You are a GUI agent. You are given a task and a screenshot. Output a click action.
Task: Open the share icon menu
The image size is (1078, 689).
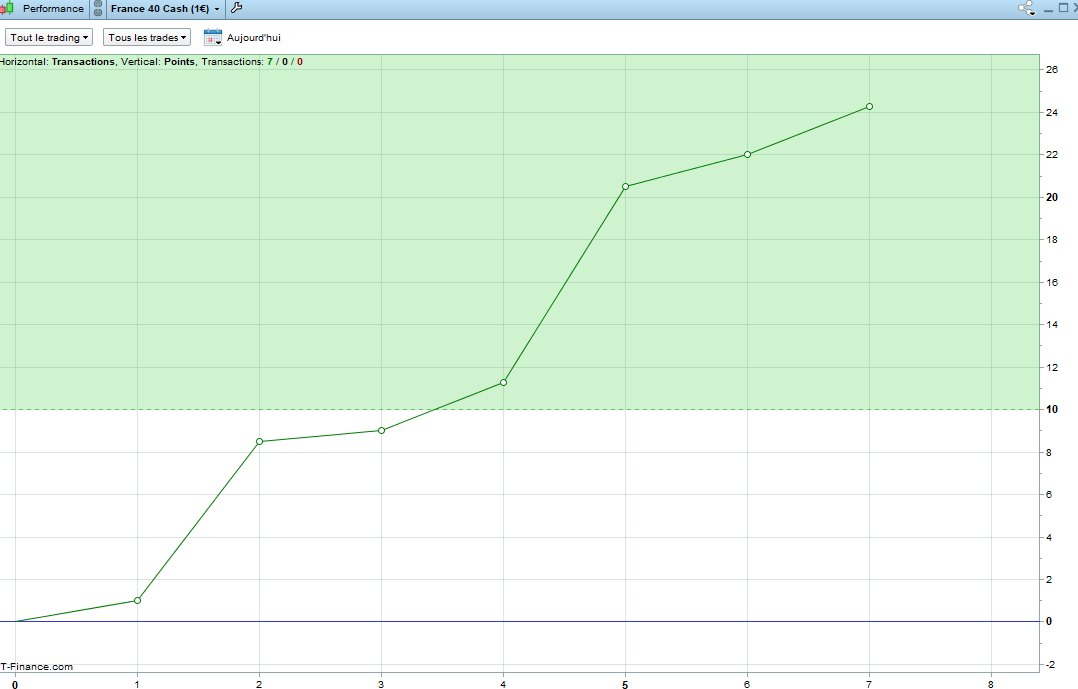pyautogui.click(x=1026, y=8)
